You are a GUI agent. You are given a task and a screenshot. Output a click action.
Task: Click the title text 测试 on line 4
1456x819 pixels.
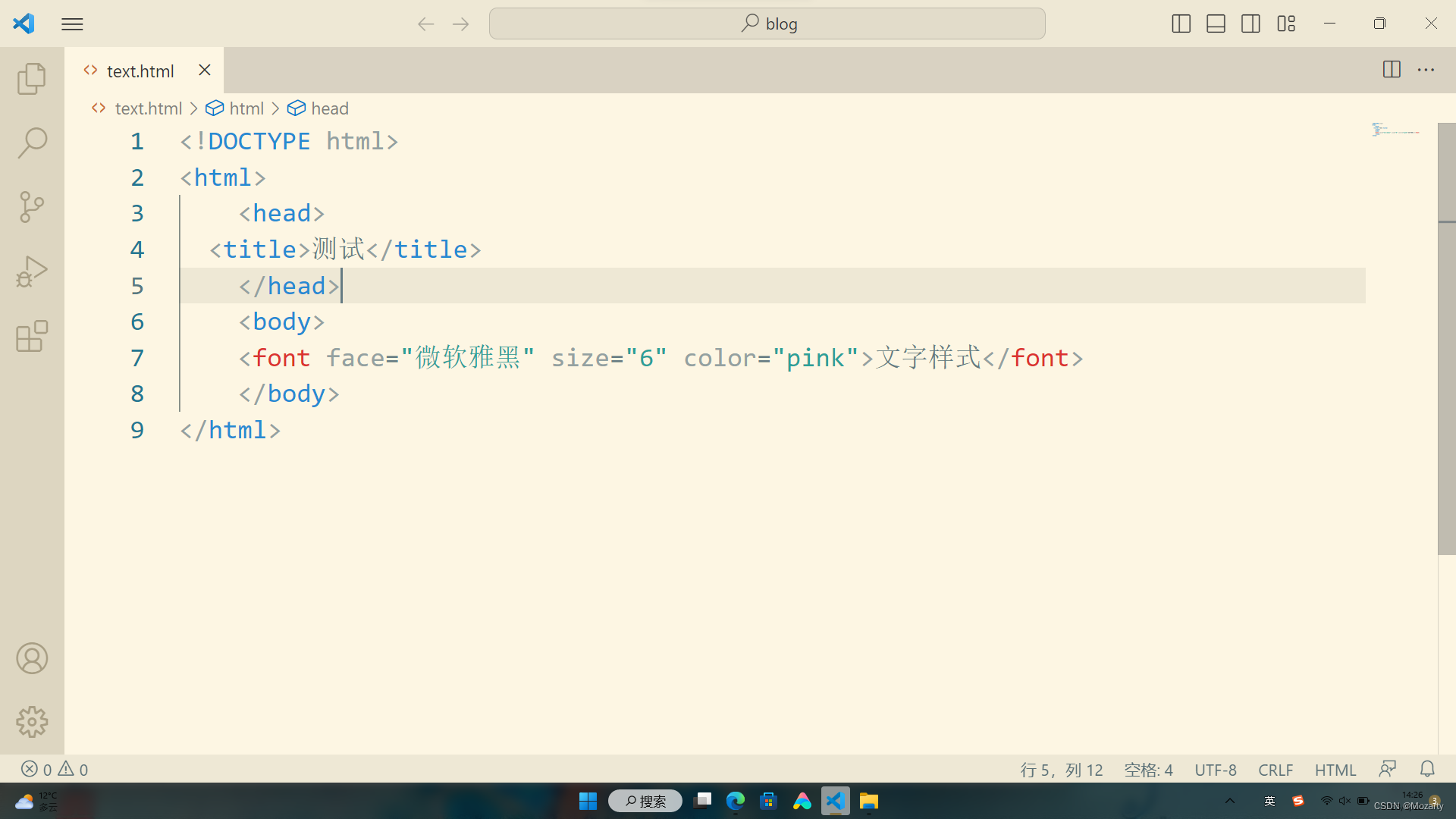point(339,249)
